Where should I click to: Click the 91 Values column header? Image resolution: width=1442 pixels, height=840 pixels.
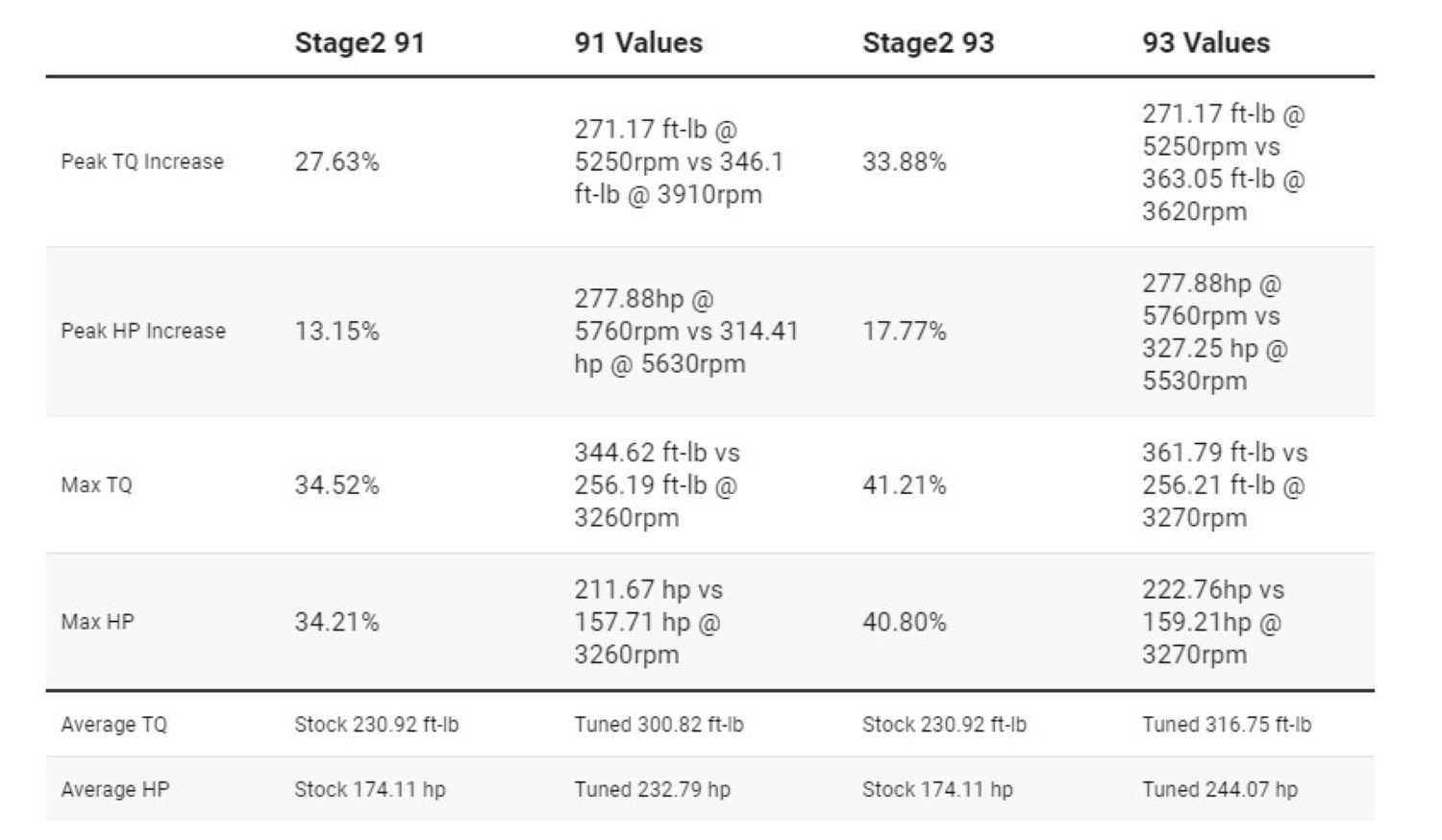[638, 43]
